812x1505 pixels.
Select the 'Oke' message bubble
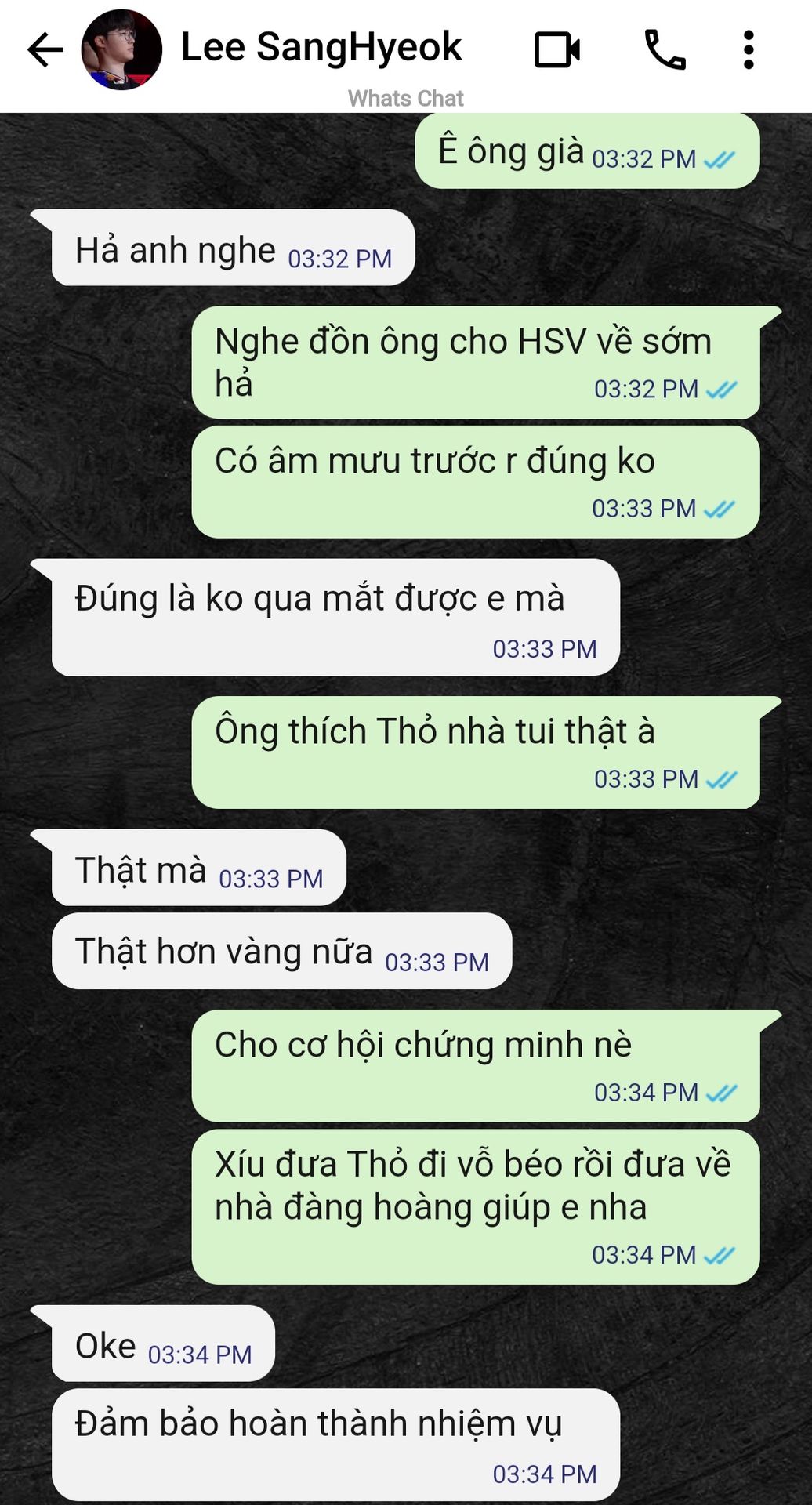163,1344
